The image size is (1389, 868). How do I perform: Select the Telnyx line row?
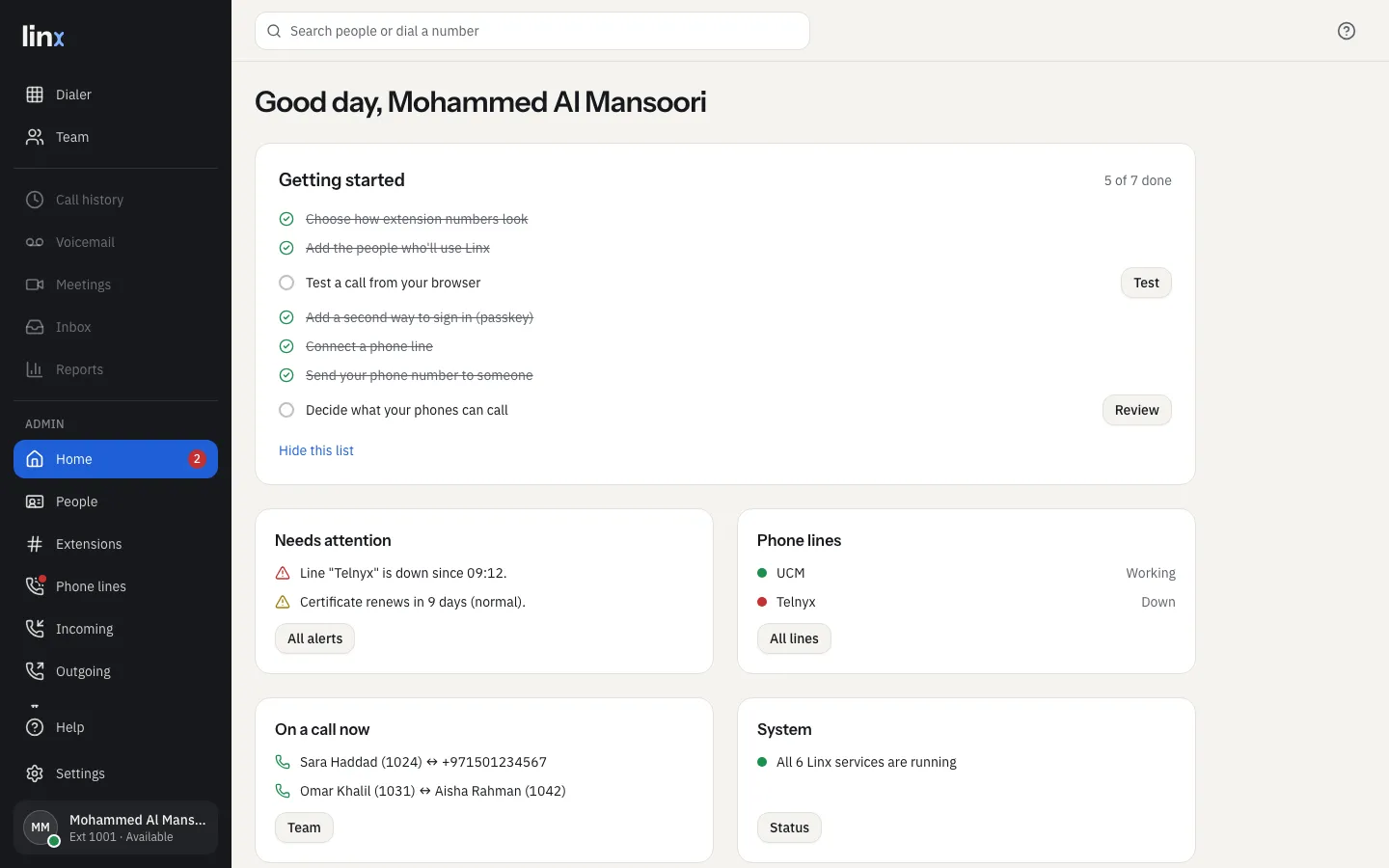pos(967,602)
